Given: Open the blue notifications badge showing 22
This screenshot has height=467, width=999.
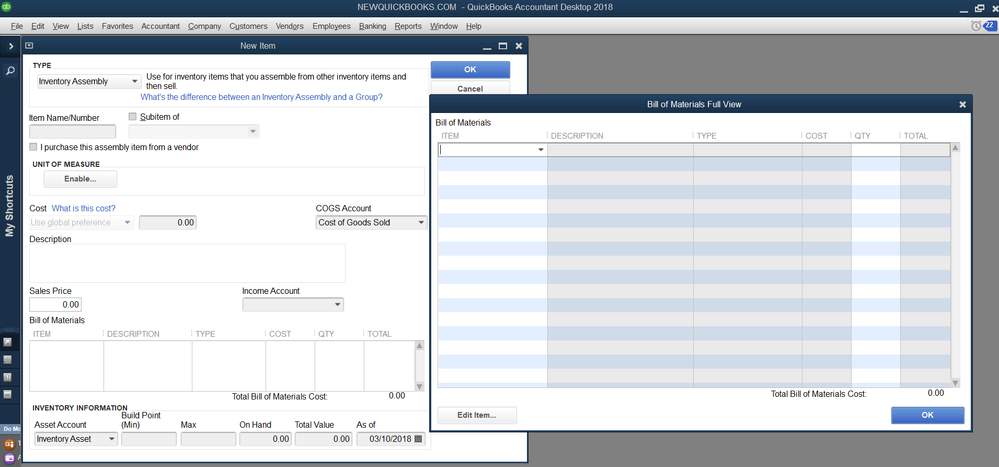Looking at the screenshot, I should coord(990,26).
